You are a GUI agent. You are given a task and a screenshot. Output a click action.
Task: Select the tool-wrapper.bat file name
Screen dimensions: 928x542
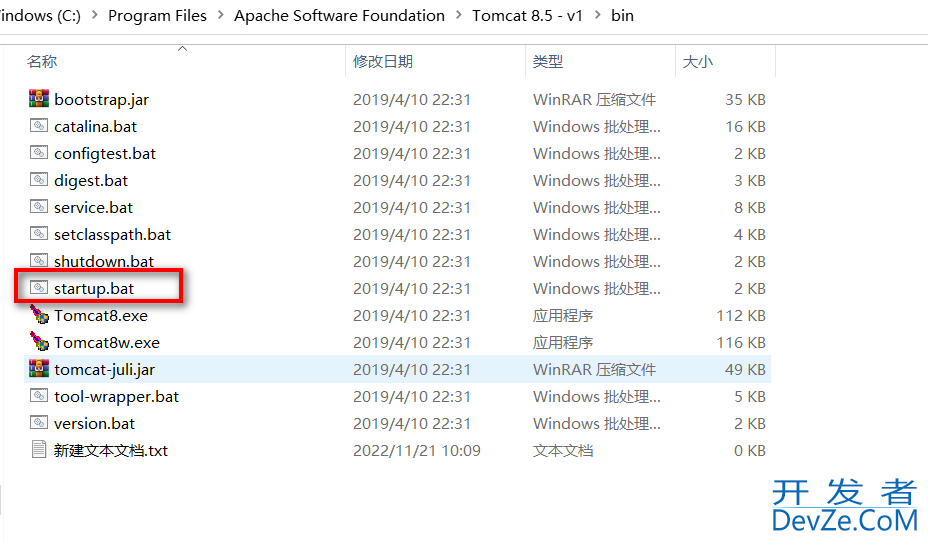[117, 396]
